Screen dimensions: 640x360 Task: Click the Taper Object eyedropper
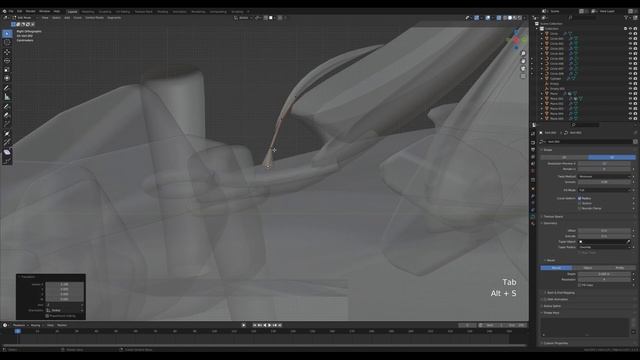pos(628,242)
